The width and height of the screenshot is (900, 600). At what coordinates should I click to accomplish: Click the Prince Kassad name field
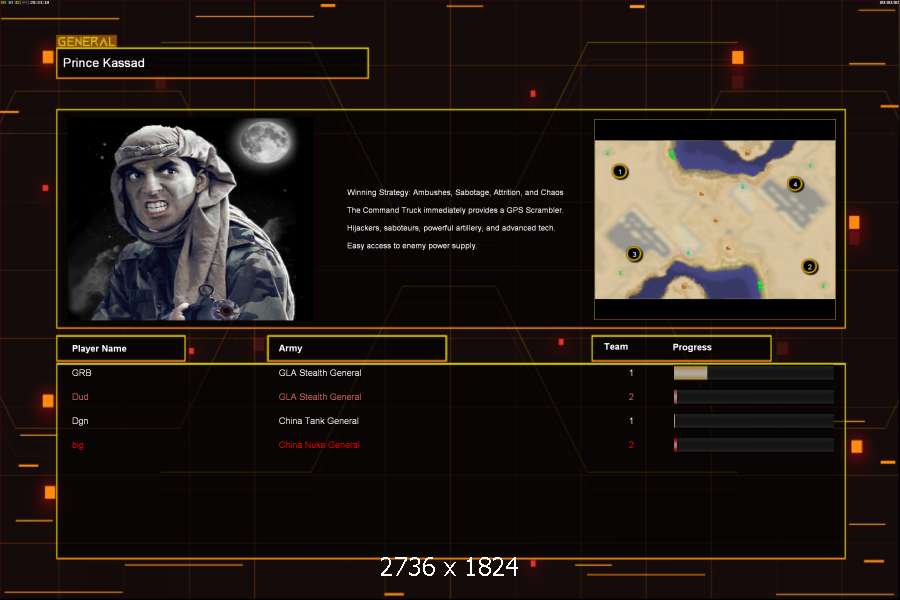point(212,63)
